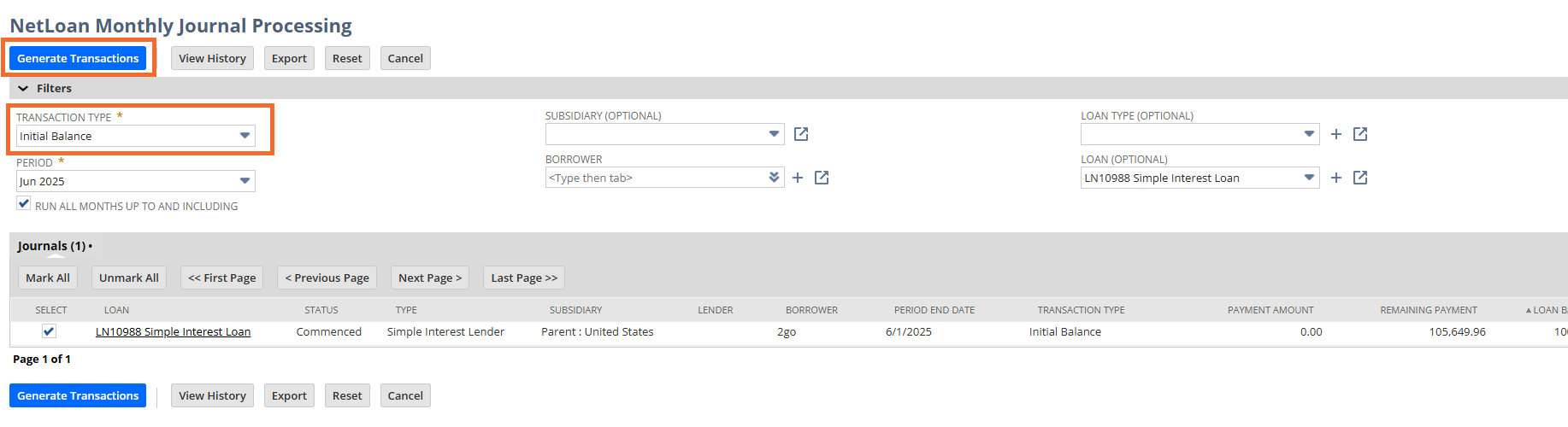Screen dimensions: 1568x427
Task: Select the Journals (1) subtab
Action: (x=51, y=246)
